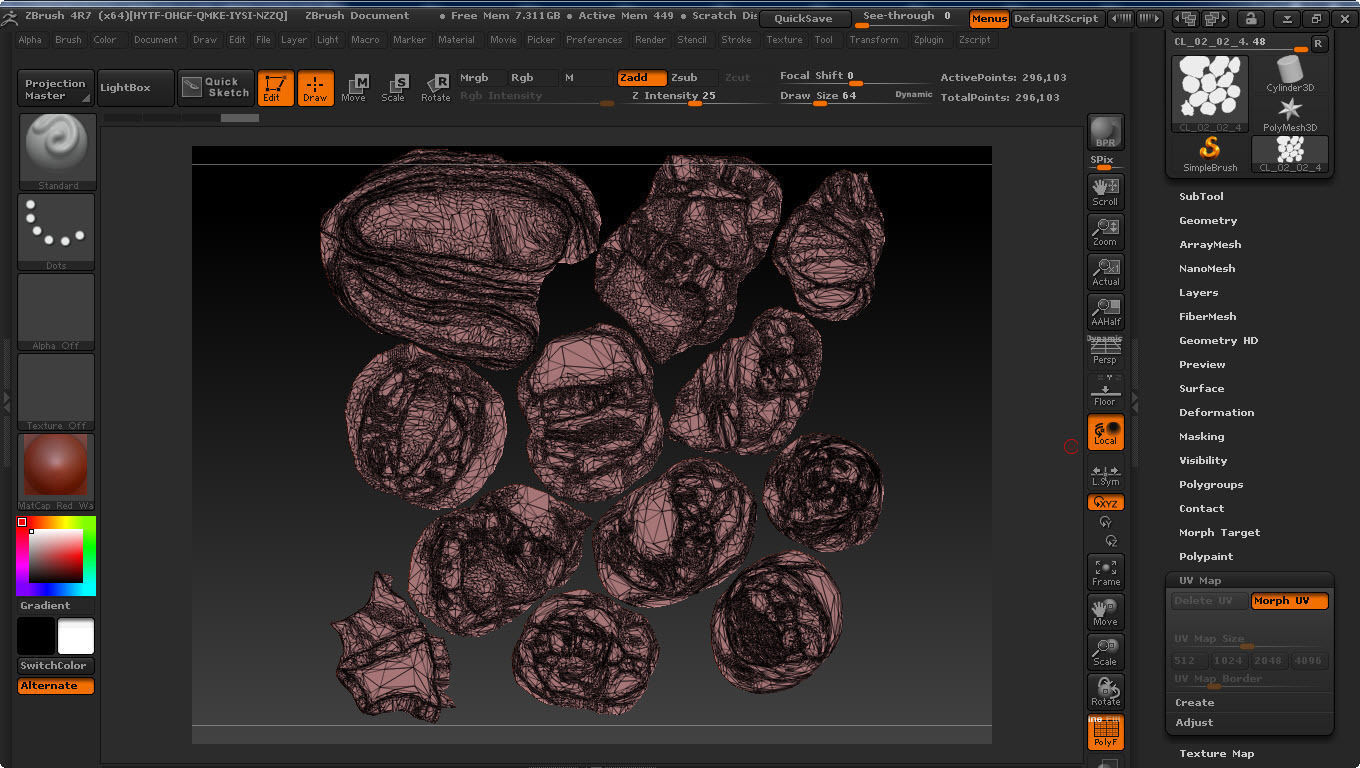Select the Scroll canvas tool
The width and height of the screenshot is (1360, 768).
tap(1105, 191)
